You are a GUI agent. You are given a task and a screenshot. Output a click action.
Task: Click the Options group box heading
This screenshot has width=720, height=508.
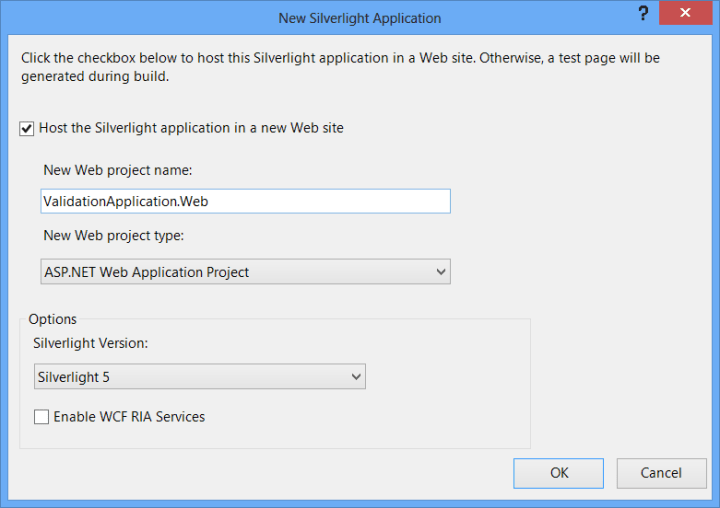53,319
